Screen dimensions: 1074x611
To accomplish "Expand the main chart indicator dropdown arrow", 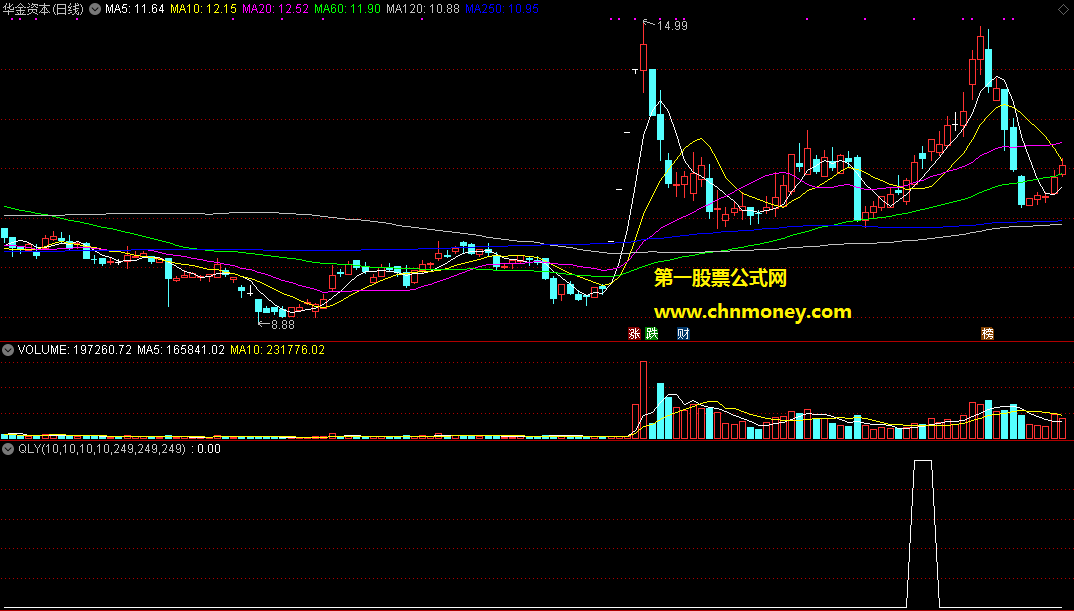I will click(x=95, y=9).
